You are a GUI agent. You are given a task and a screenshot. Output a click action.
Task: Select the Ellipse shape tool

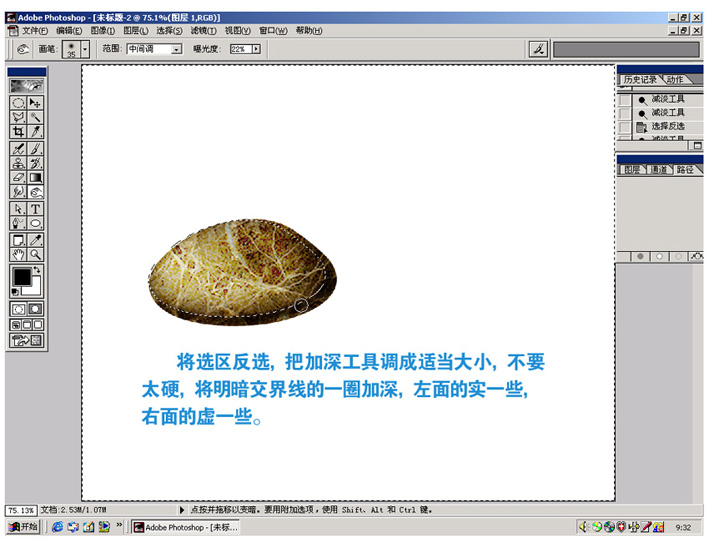tap(35, 223)
